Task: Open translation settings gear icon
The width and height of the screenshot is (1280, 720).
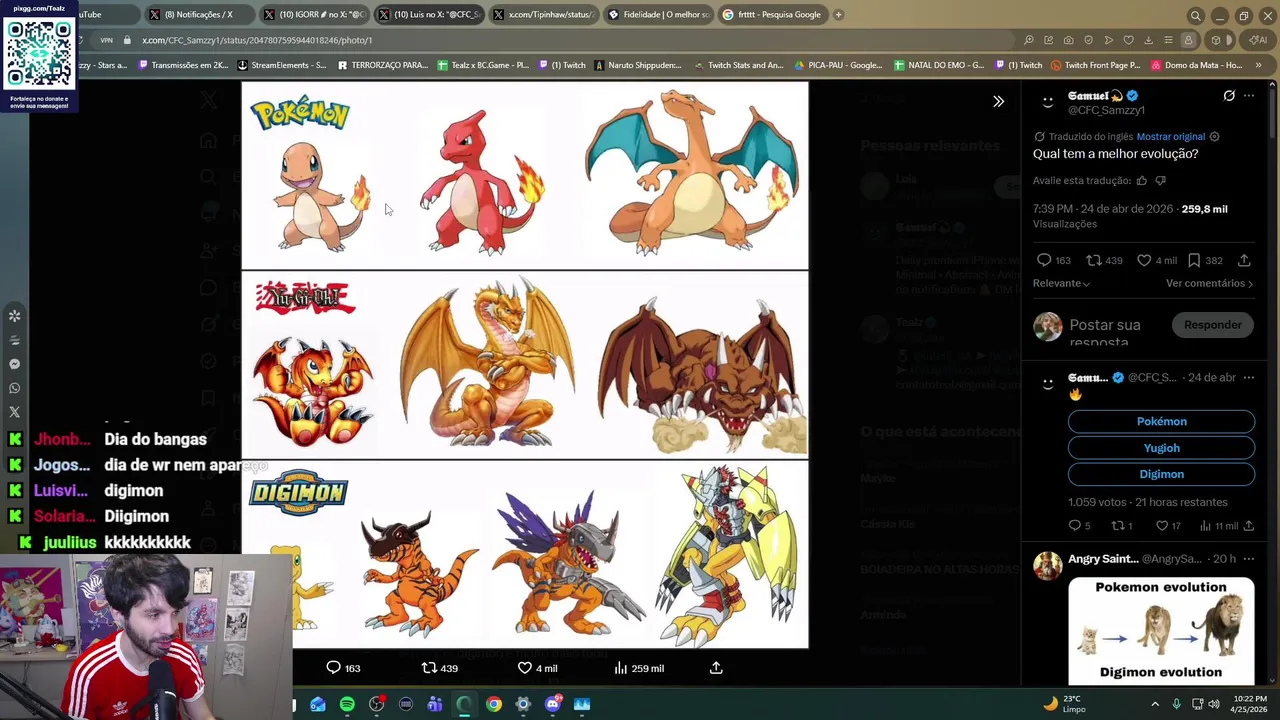Action: 1214,136
